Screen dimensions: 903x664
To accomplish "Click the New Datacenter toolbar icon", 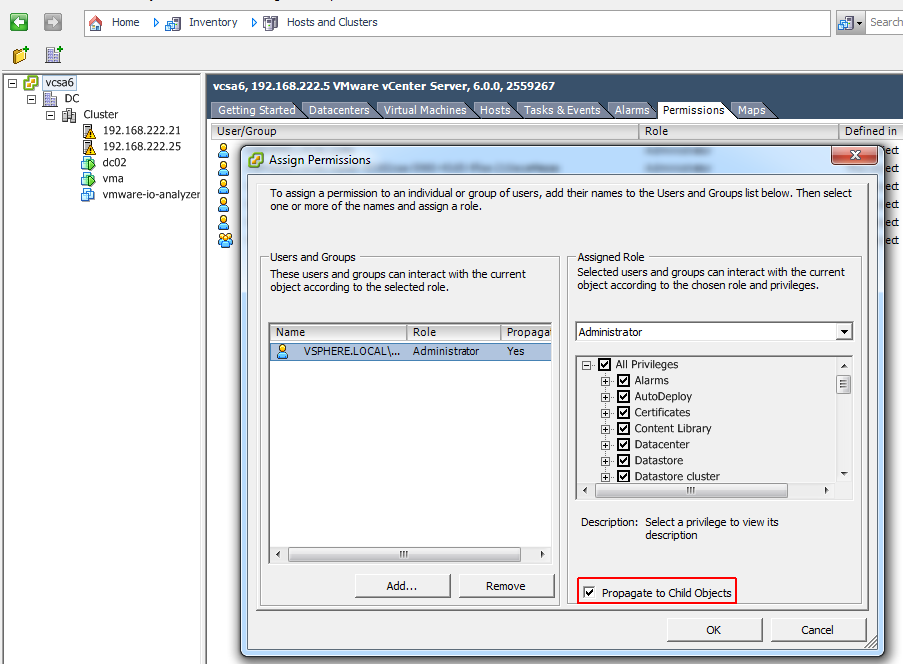I will pyautogui.click(x=54, y=55).
